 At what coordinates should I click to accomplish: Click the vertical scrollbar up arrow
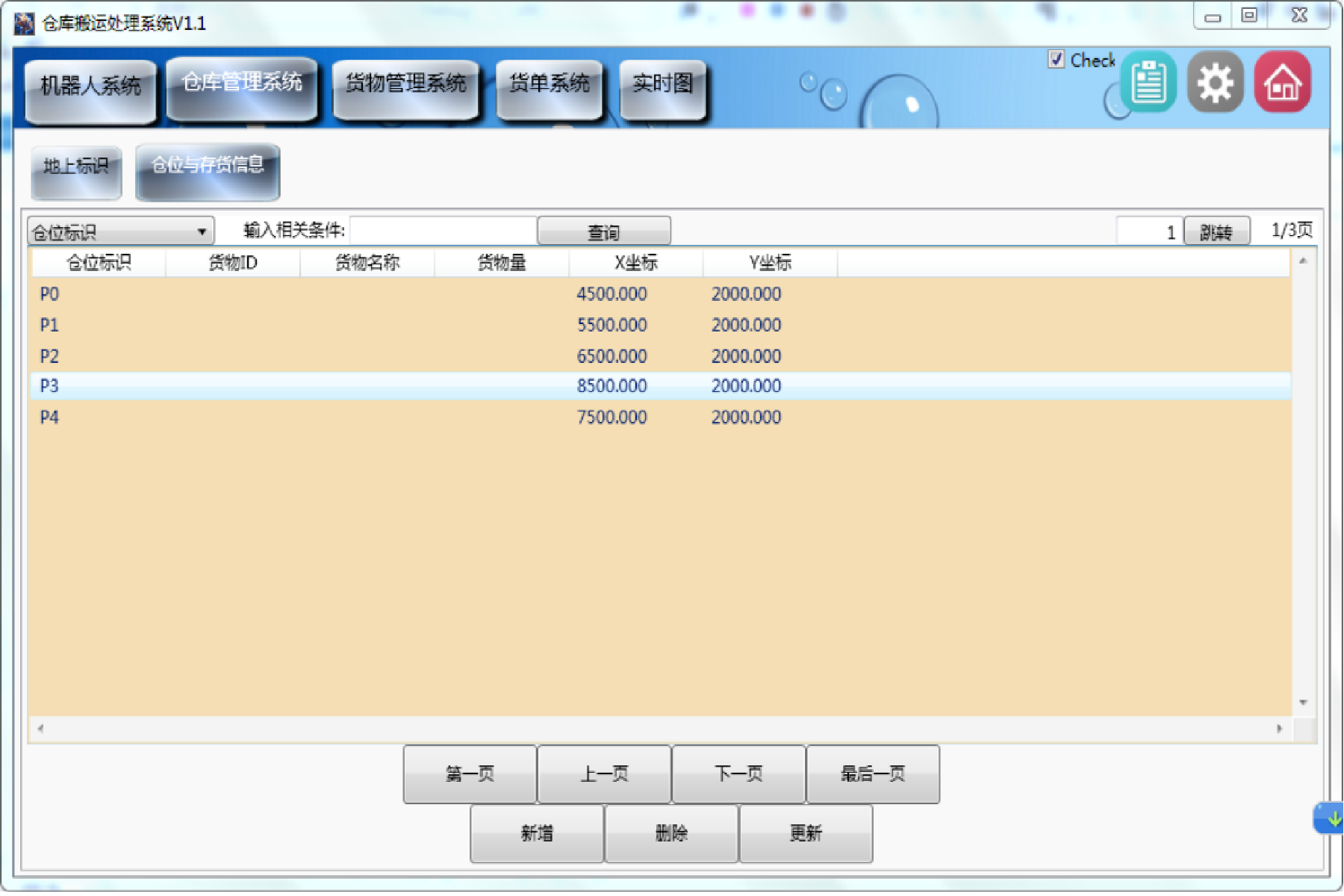coord(1303,261)
